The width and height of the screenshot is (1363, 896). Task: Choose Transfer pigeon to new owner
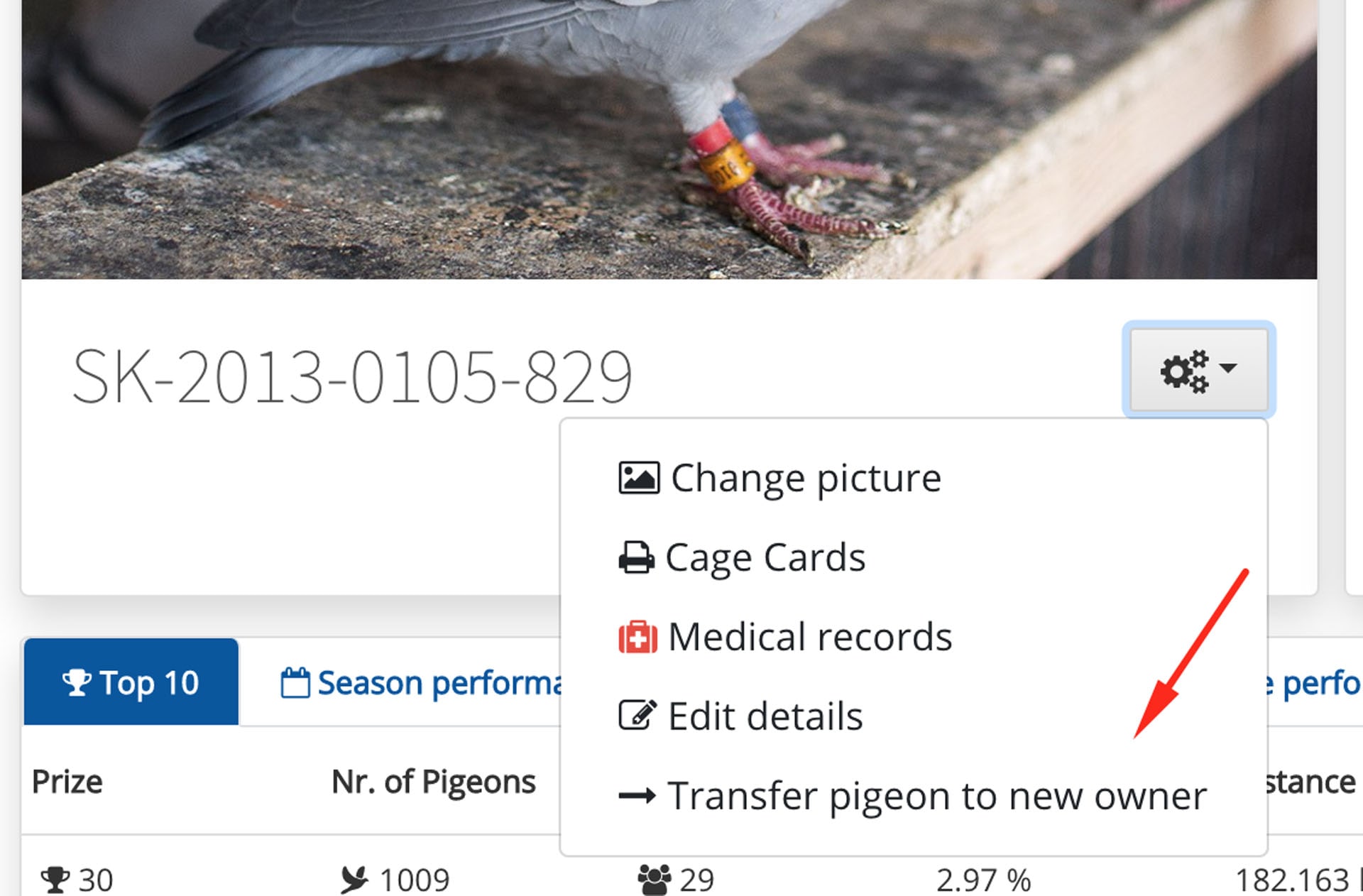[x=914, y=796]
